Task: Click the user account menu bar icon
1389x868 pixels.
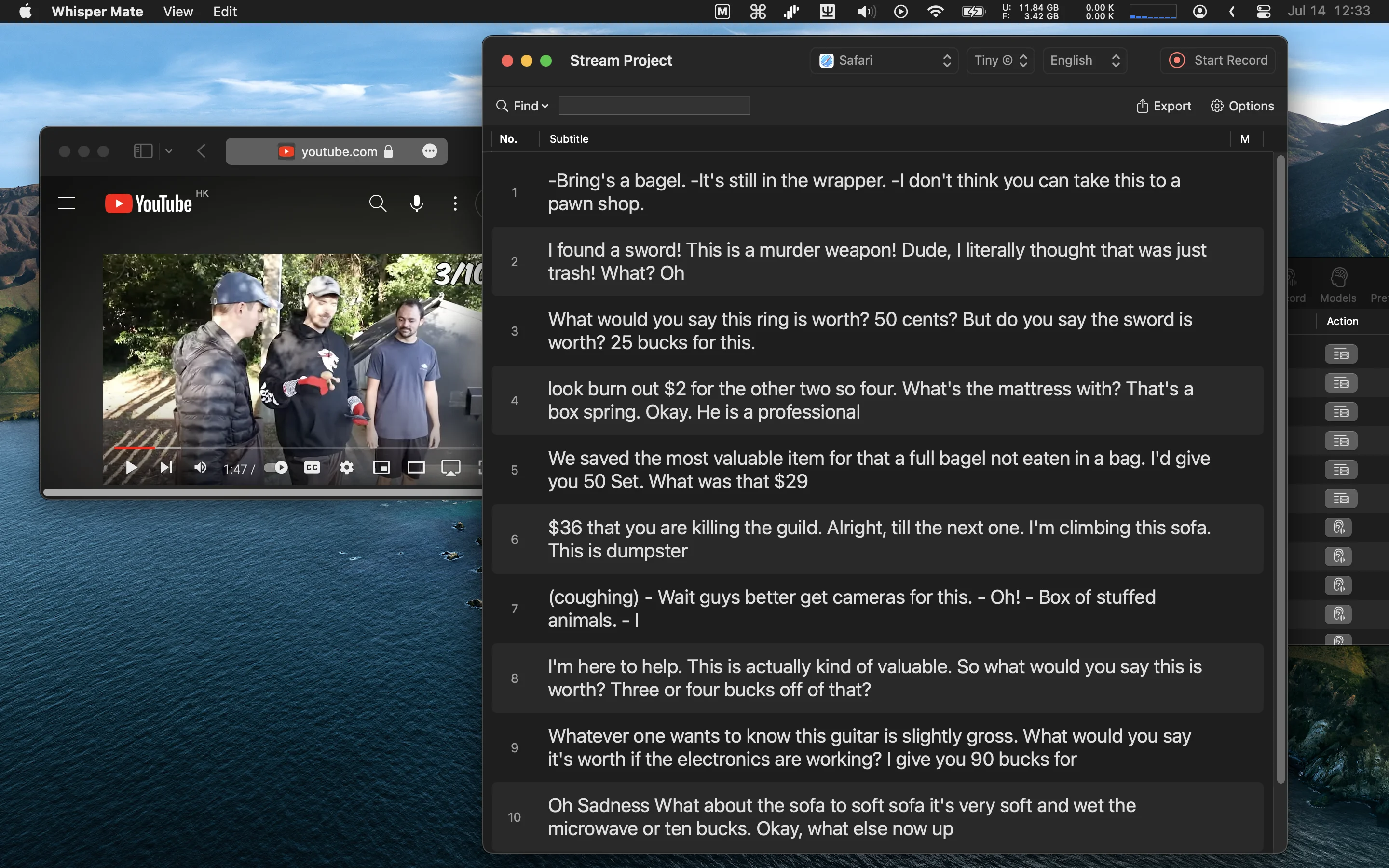Action: (1199, 12)
